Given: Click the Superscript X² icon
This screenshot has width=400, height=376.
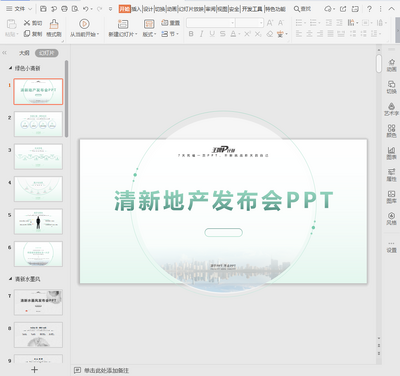Looking at the screenshot, I should pyautogui.click(x=247, y=34).
